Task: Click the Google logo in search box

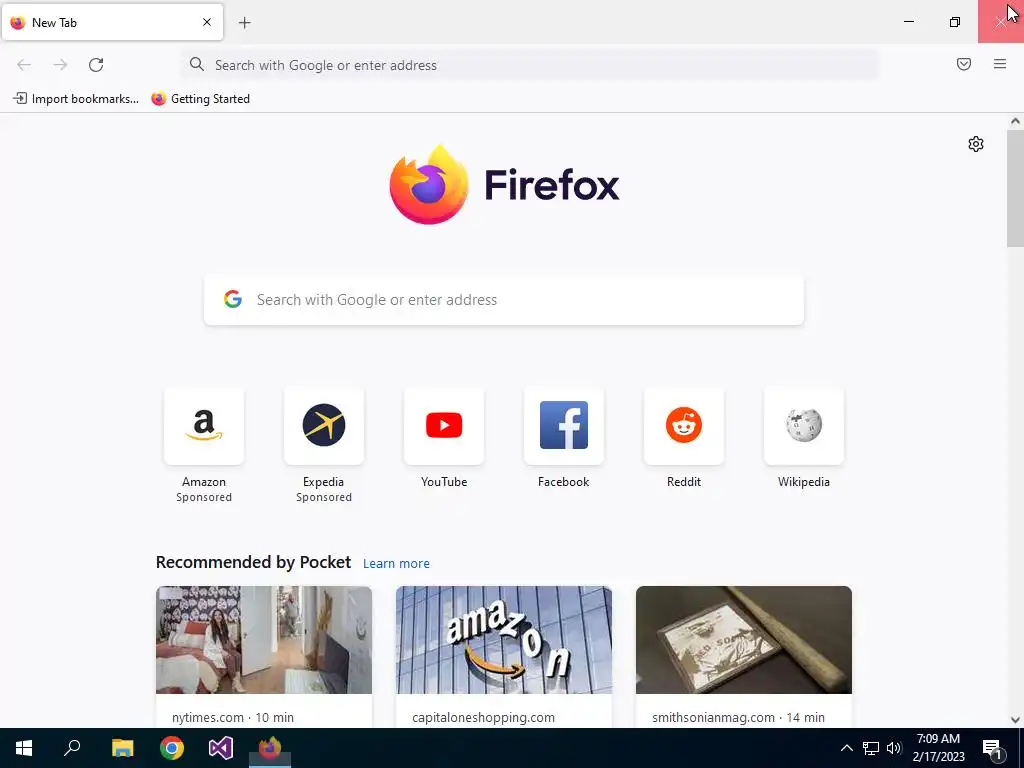Action: [x=233, y=299]
